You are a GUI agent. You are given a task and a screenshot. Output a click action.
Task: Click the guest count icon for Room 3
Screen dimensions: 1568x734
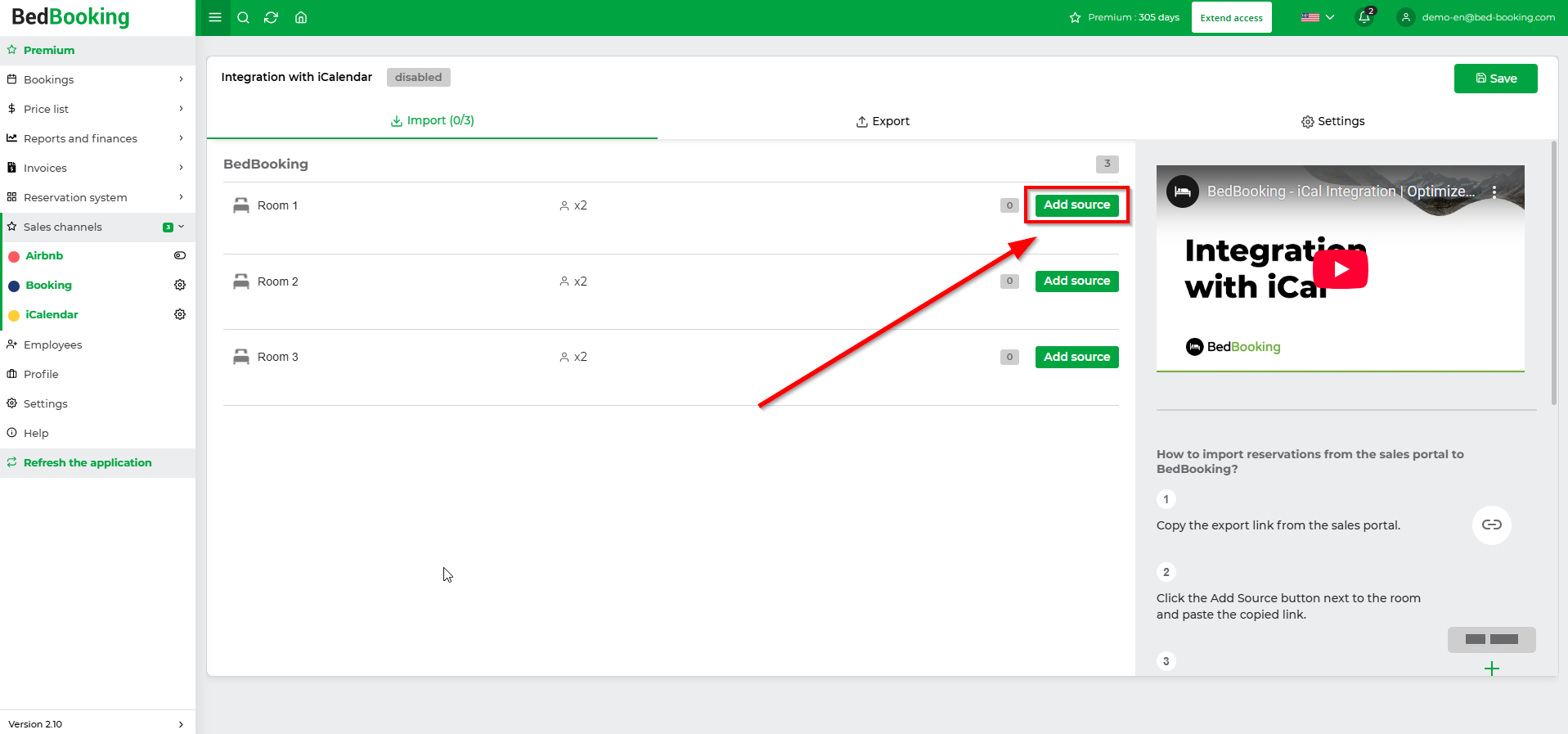pos(564,358)
